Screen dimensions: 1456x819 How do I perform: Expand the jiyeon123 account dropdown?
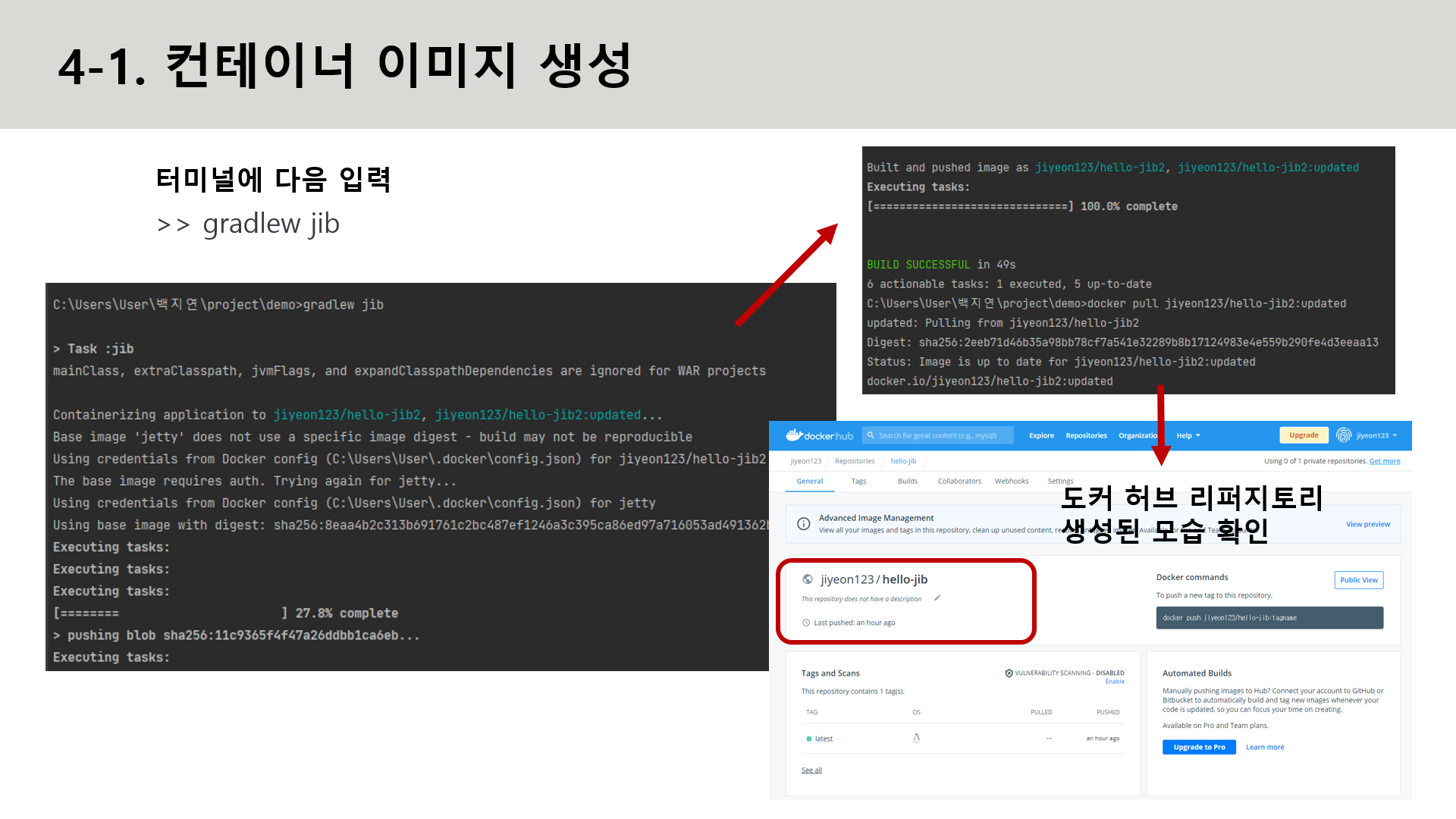(1376, 435)
